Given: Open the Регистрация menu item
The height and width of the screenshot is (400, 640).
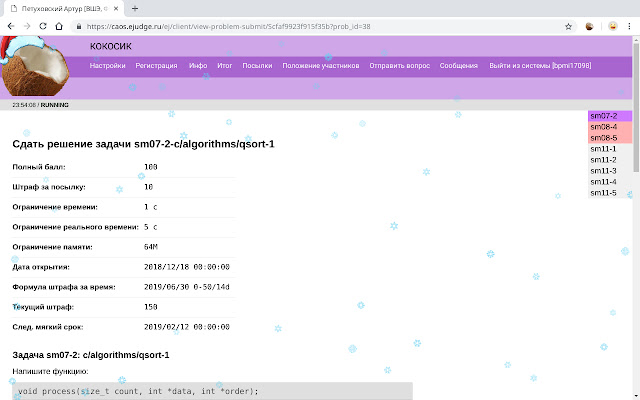Looking at the screenshot, I should click(156, 66).
